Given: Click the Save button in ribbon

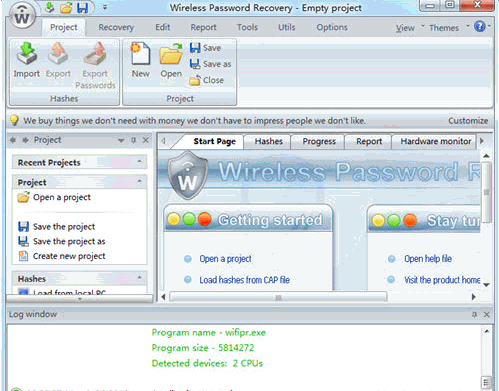Looking at the screenshot, I should [205, 48].
